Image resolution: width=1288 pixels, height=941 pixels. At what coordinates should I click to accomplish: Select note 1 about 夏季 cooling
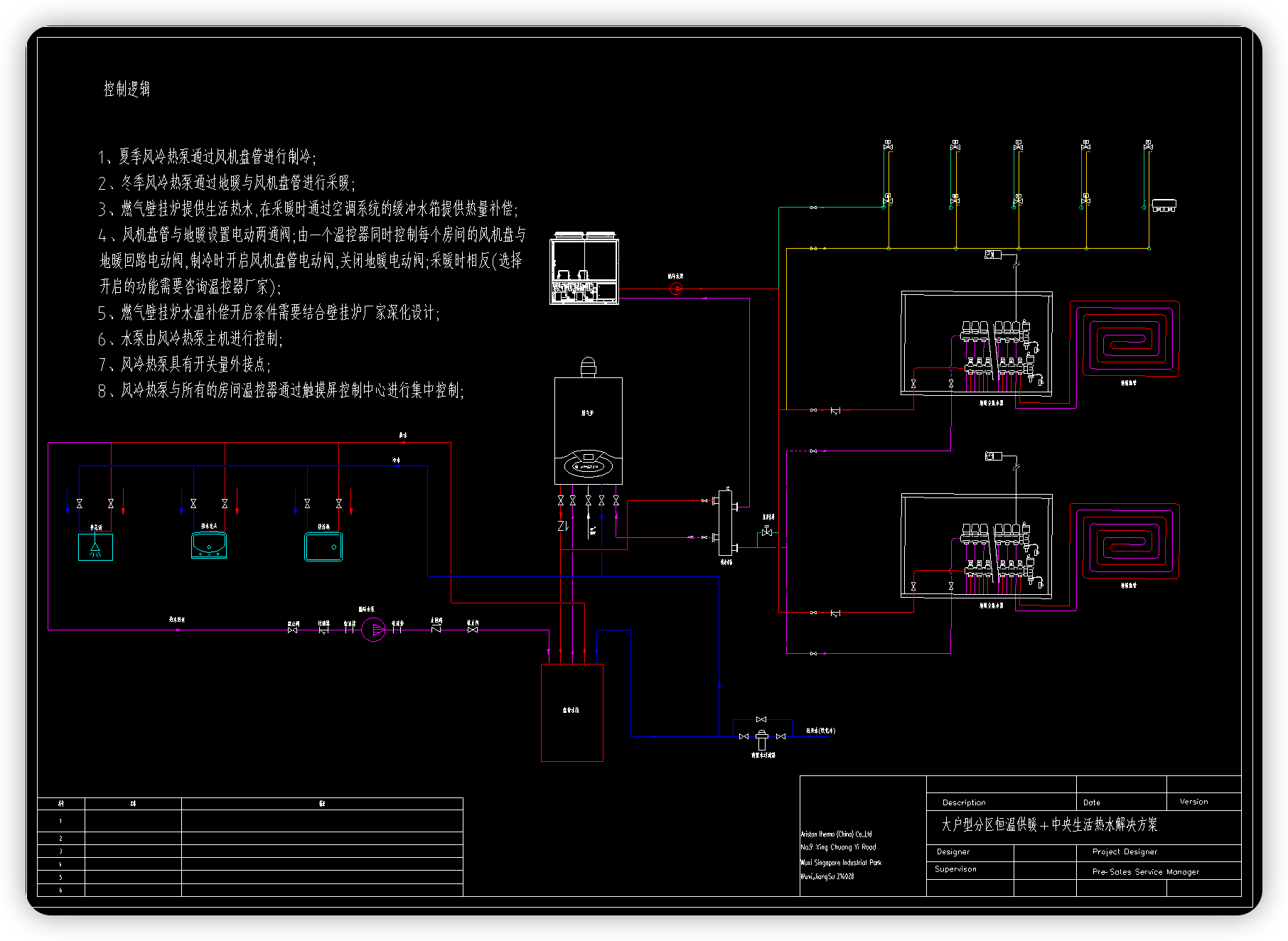tap(207, 156)
